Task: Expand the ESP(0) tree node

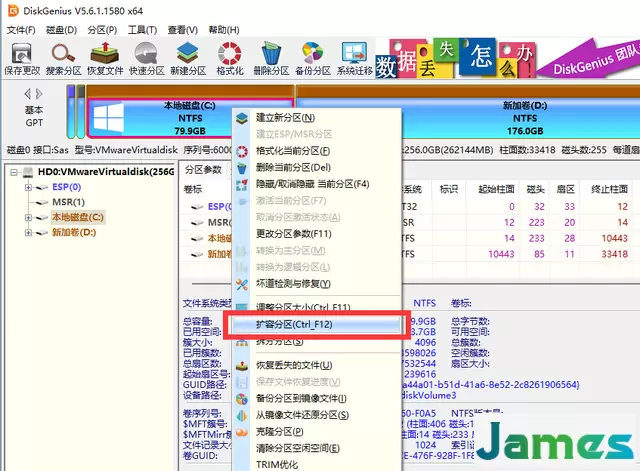Action: click(x=28, y=187)
